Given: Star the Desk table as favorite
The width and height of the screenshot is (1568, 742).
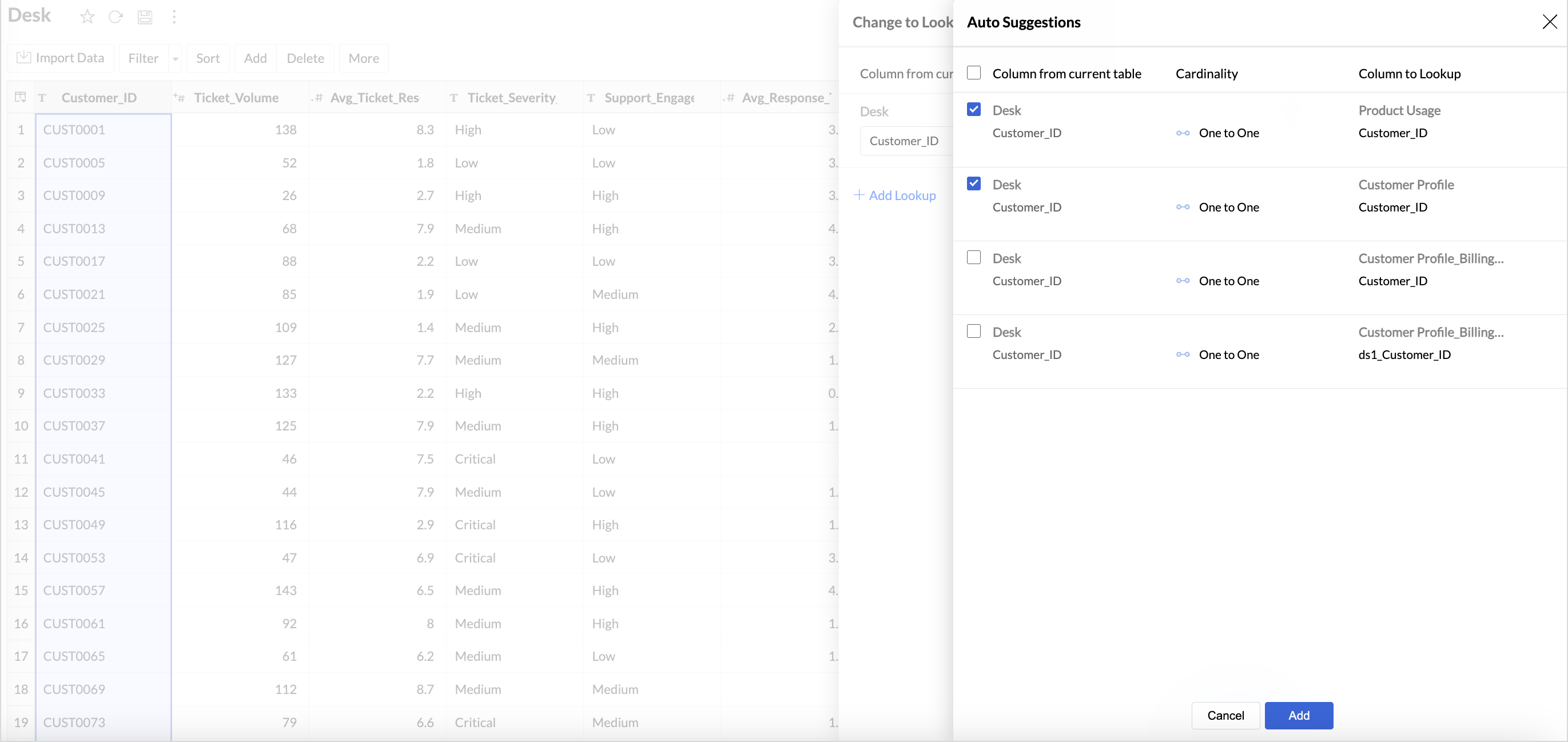Looking at the screenshot, I should (87, 17).
